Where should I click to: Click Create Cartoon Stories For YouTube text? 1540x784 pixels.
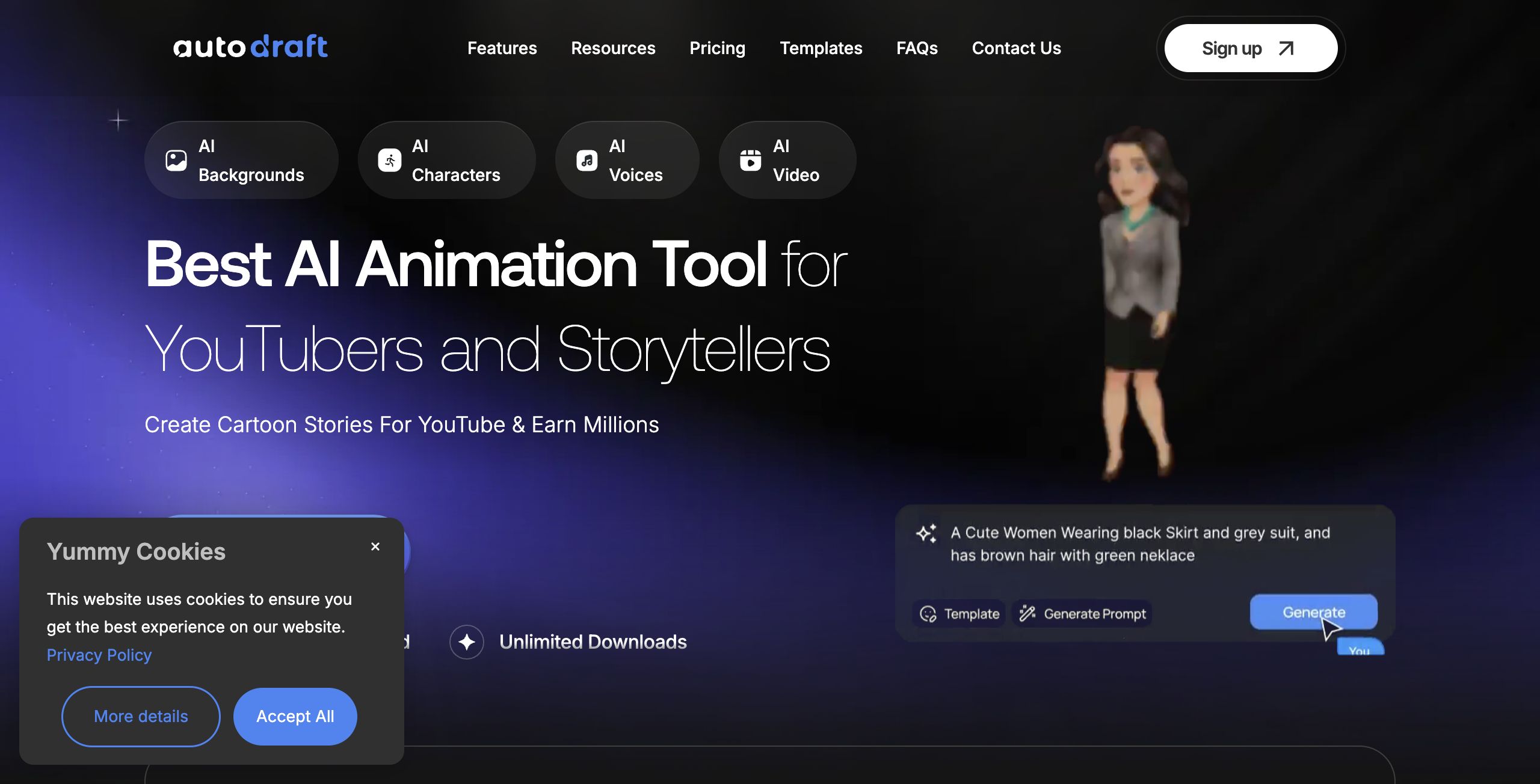(x=402, y=424)
